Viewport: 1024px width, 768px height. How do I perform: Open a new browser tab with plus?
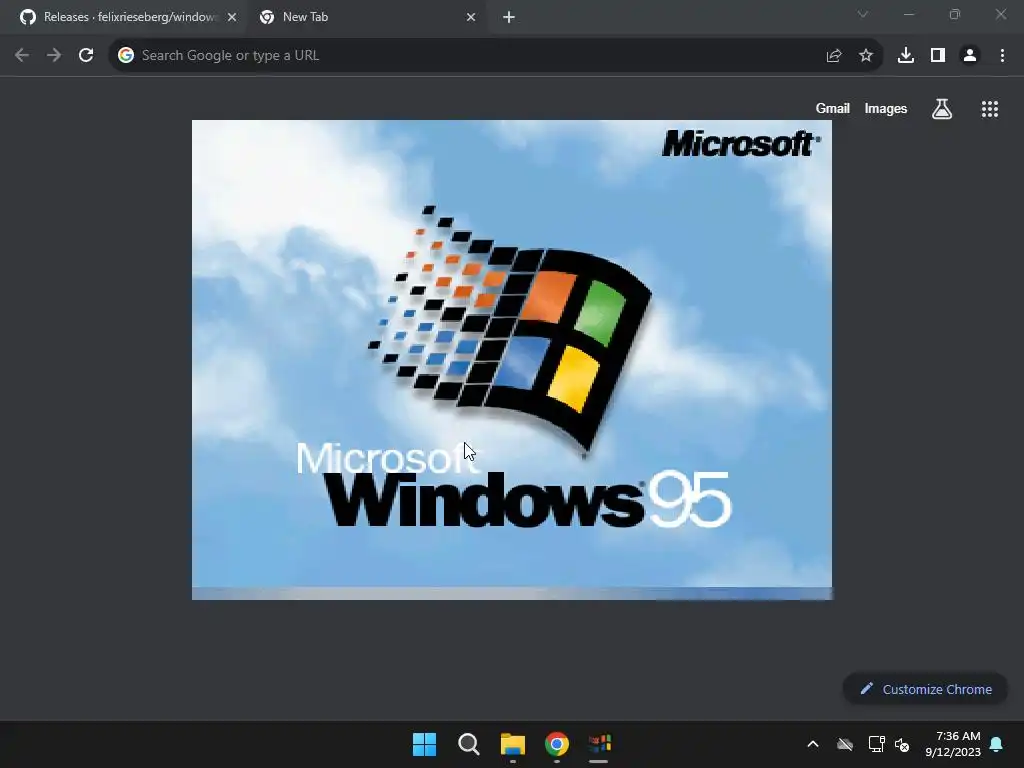[509, 18]
